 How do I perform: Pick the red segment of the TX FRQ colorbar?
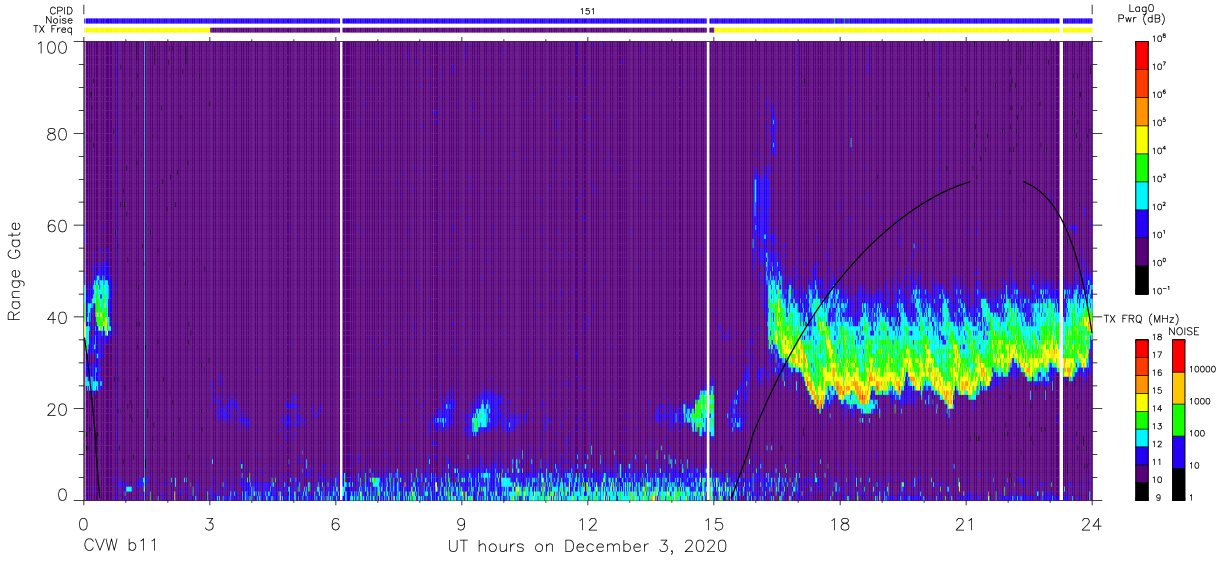[x=1141, y=348]
